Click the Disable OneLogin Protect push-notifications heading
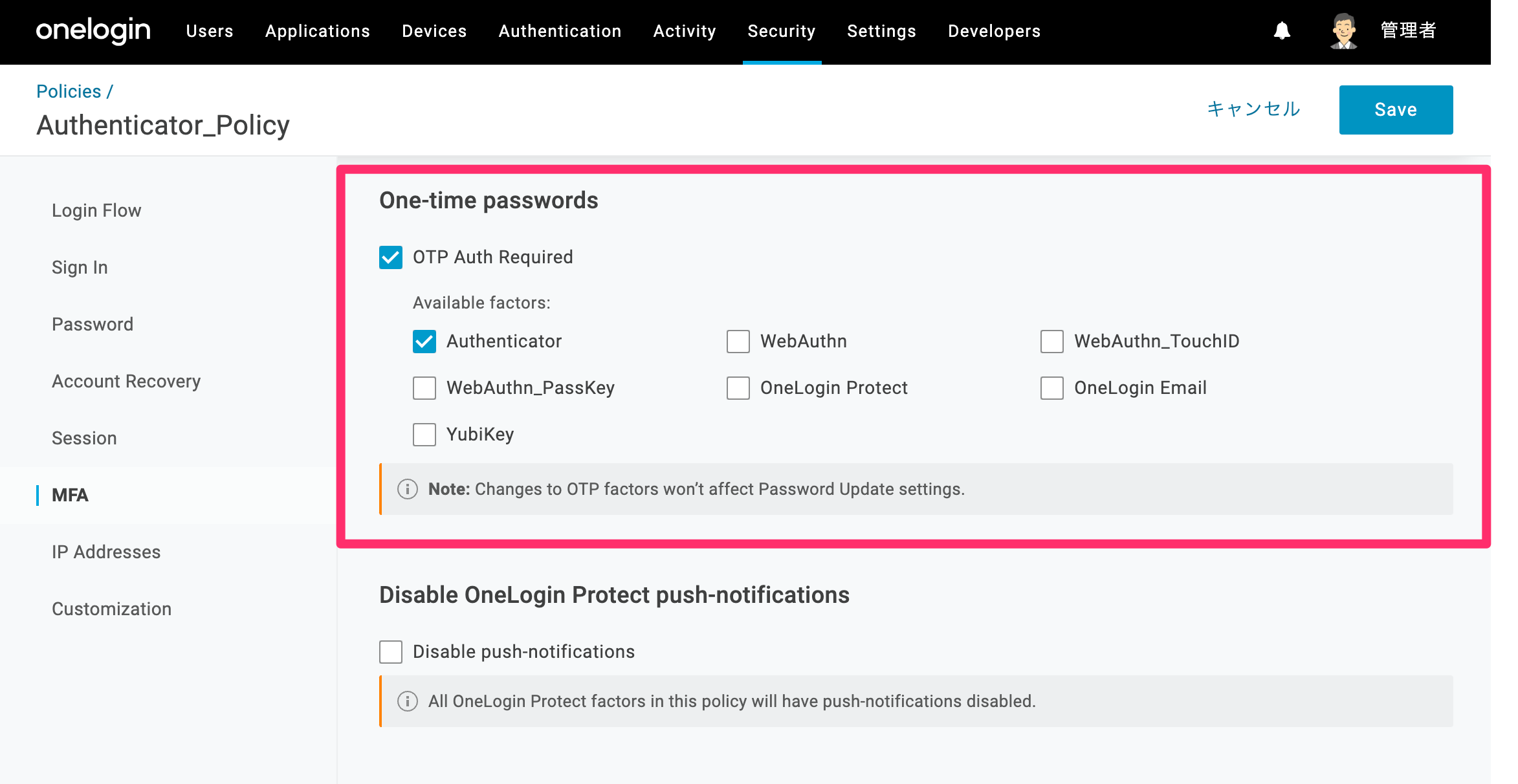Screen dimensions: 1518x784 (x=614, y=595)
